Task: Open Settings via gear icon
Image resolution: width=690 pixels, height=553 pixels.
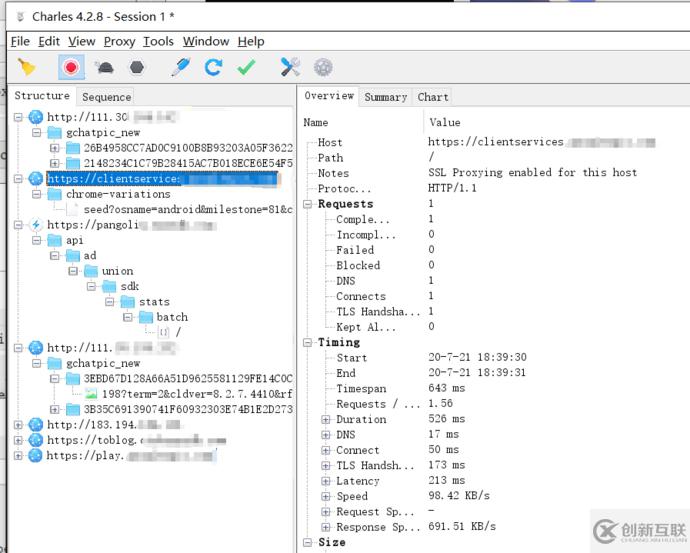Action: click(323, 67)
